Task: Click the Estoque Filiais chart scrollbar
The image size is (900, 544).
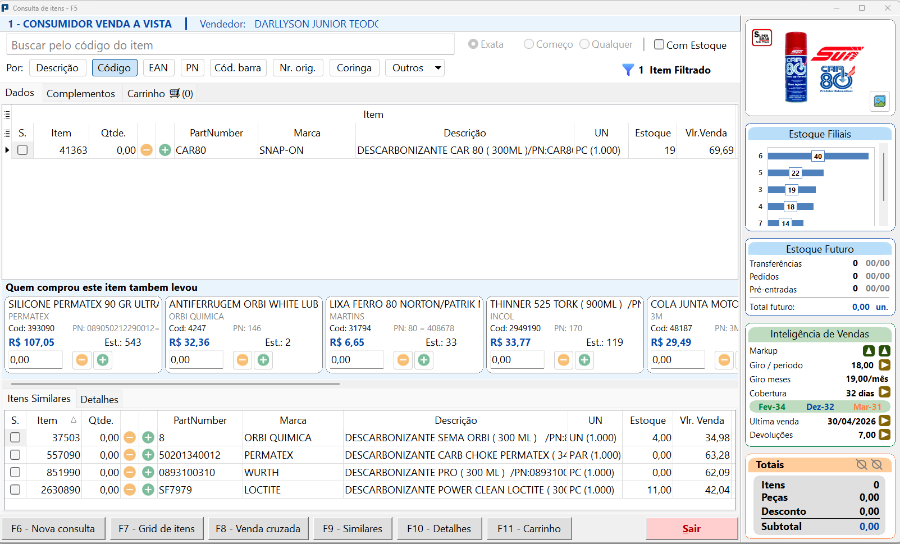Action: click(883, 184)
